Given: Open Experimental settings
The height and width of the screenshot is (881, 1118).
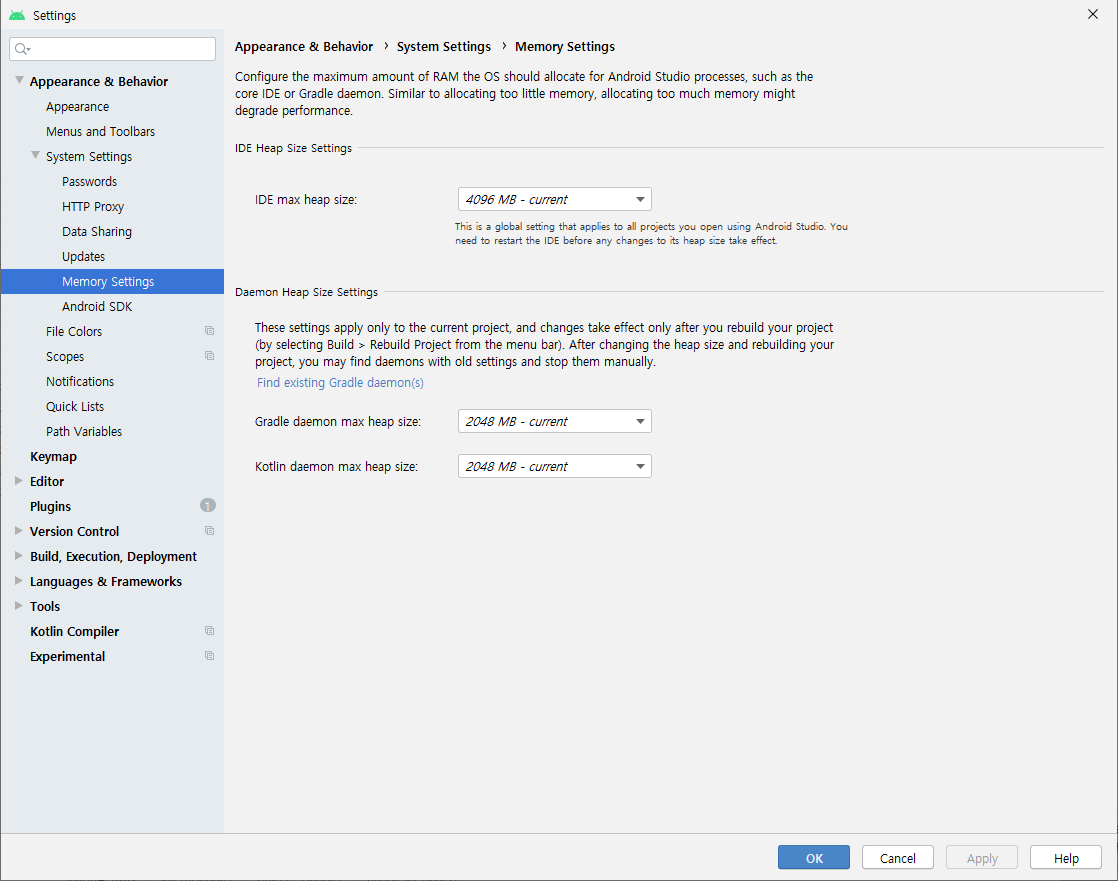Looking at the screenshot, I should 68,656.
